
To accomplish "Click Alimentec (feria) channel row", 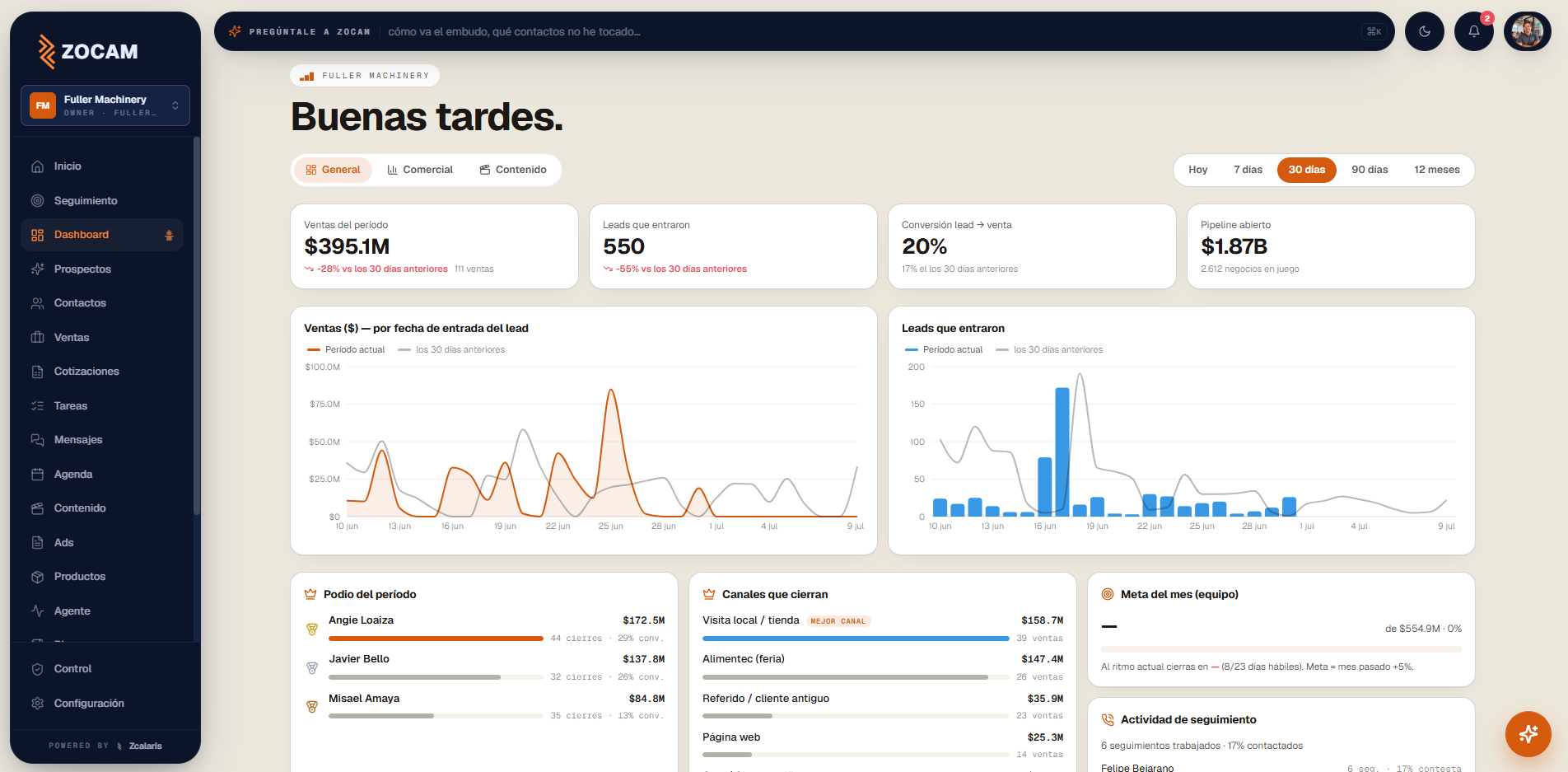I will coord(883,667).
